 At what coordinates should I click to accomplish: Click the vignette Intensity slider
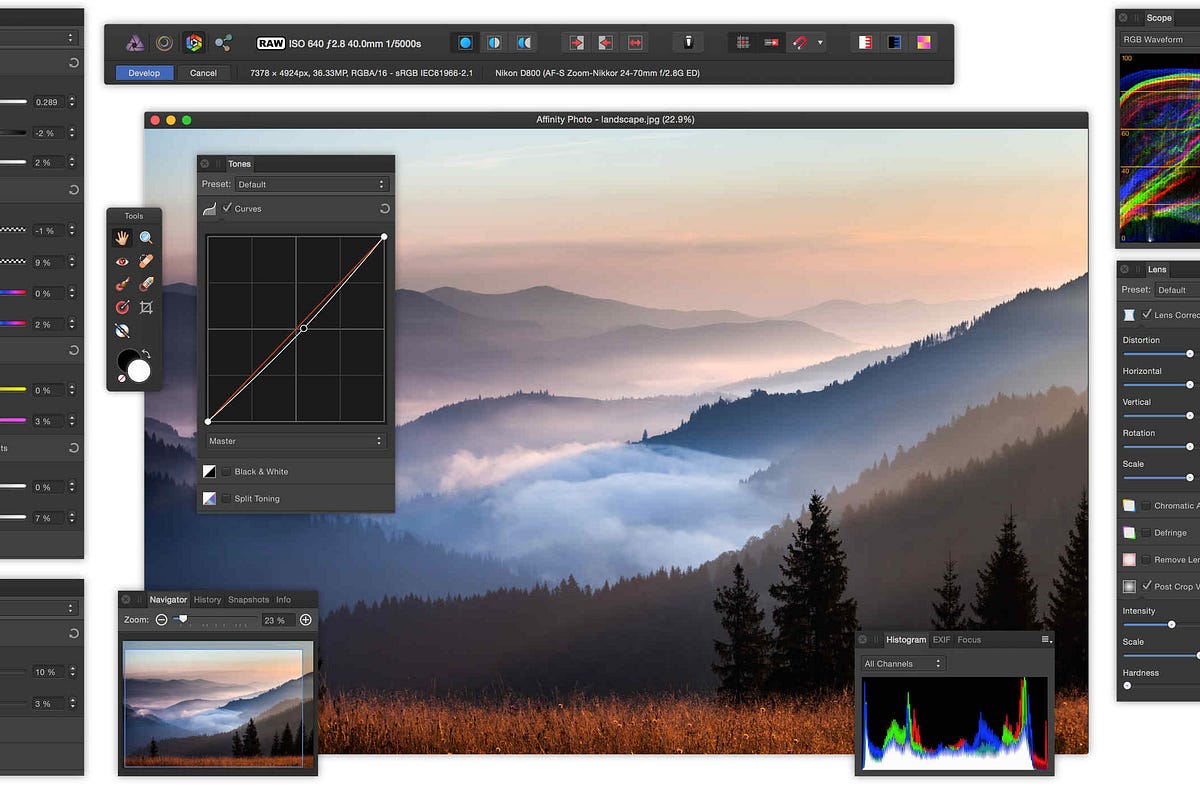click(1160, 624)
